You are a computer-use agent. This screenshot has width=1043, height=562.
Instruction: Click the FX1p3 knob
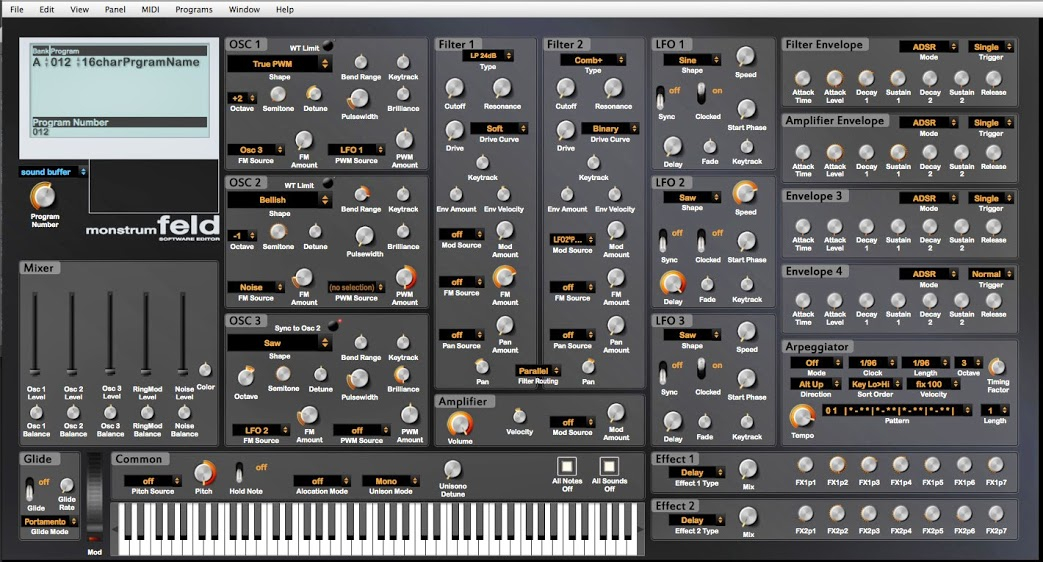pos(869,465)
